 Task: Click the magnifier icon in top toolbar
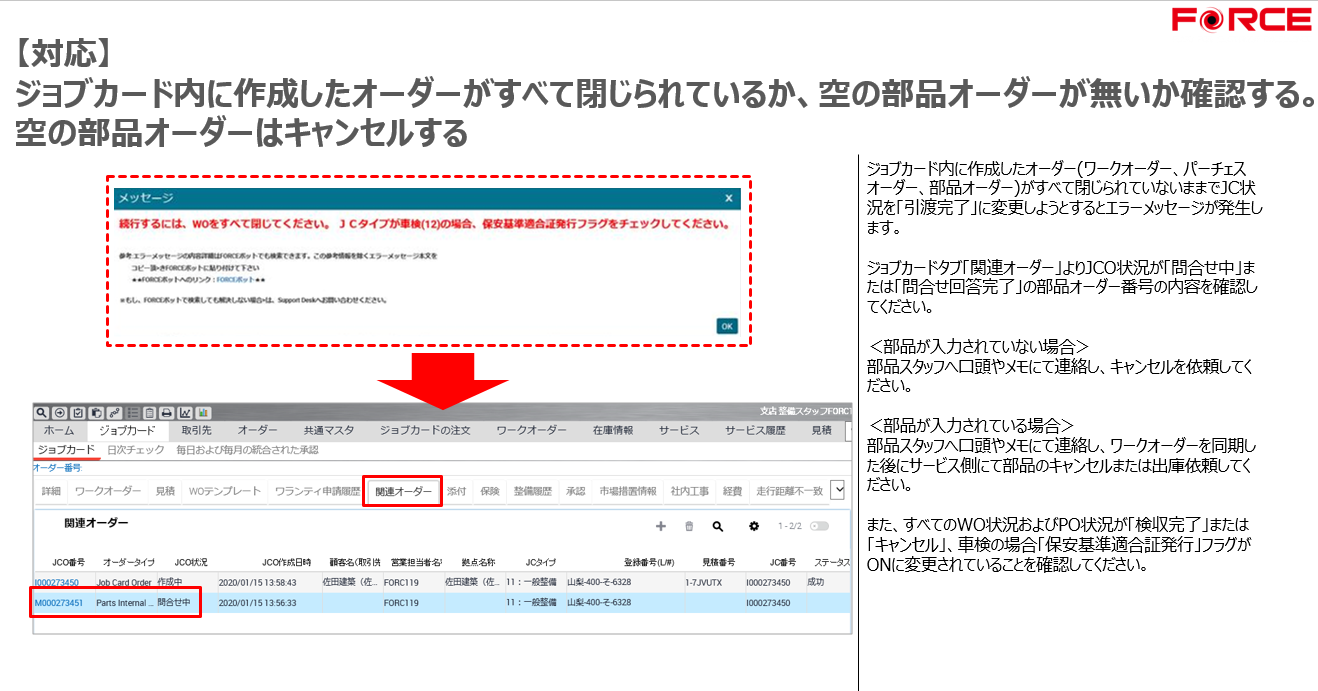41,412
